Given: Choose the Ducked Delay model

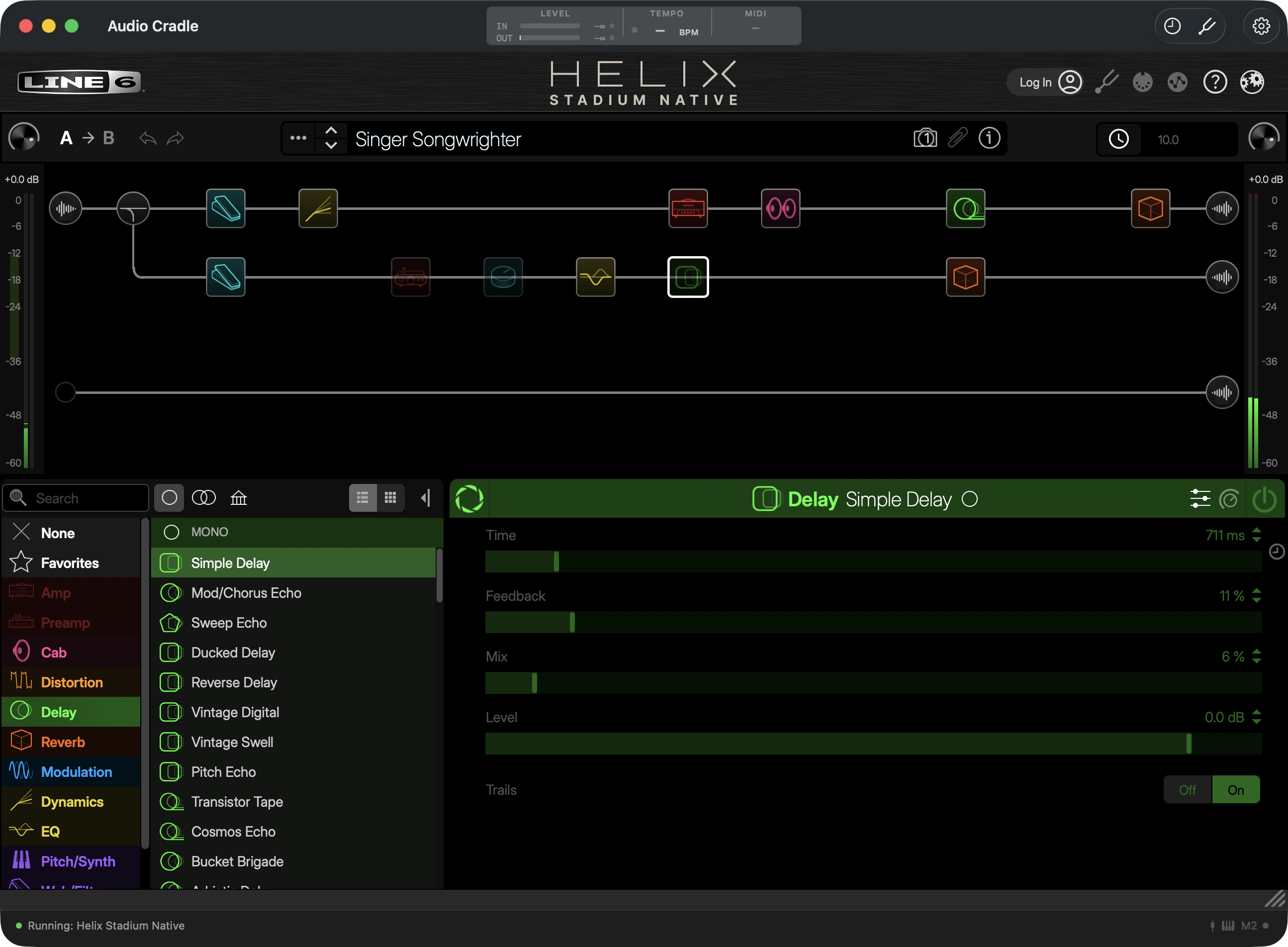Looking at the screenshot, I should [x=293, y=653].
